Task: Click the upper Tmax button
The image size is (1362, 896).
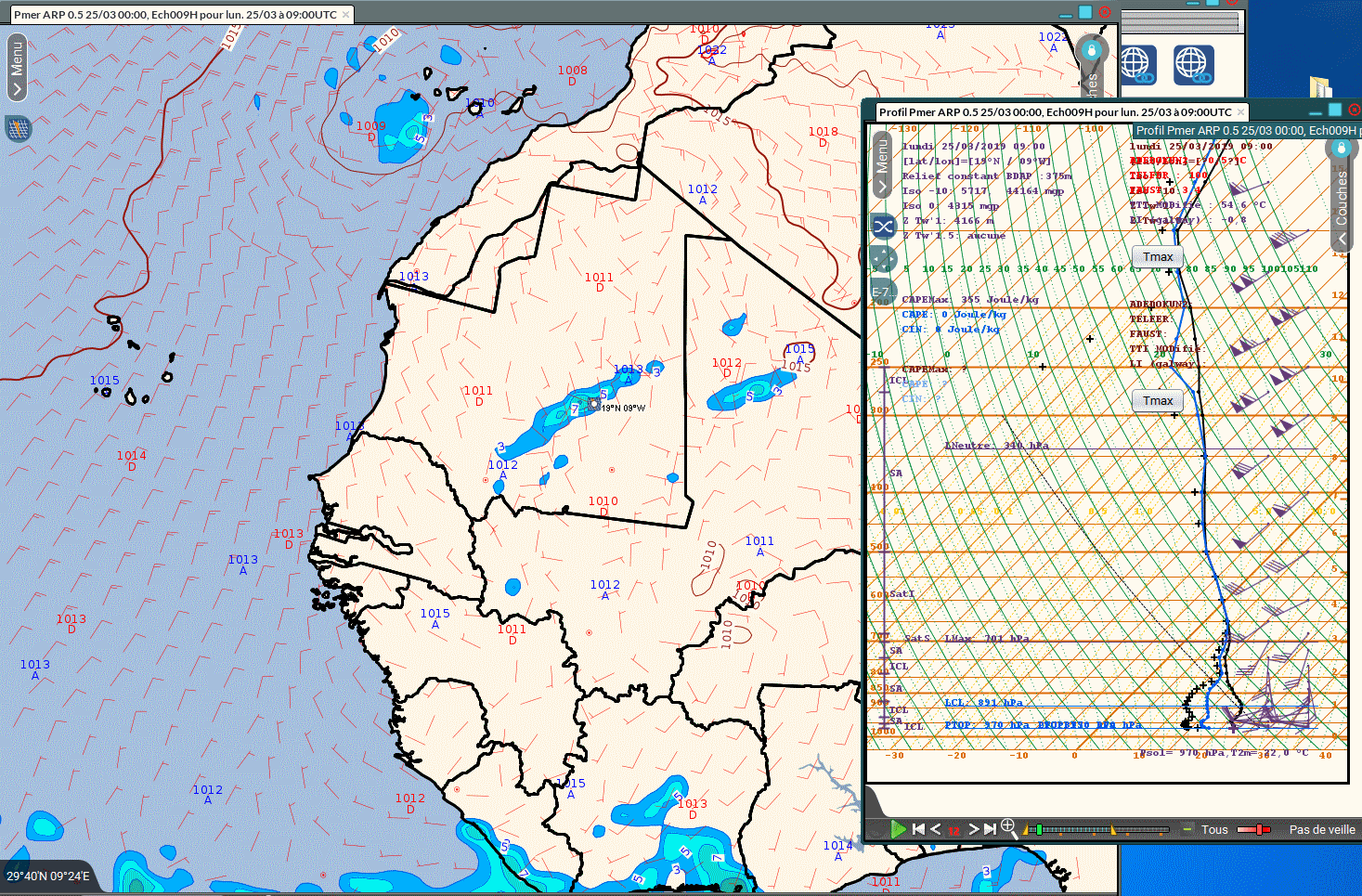Action: [x=1158, y=256]
